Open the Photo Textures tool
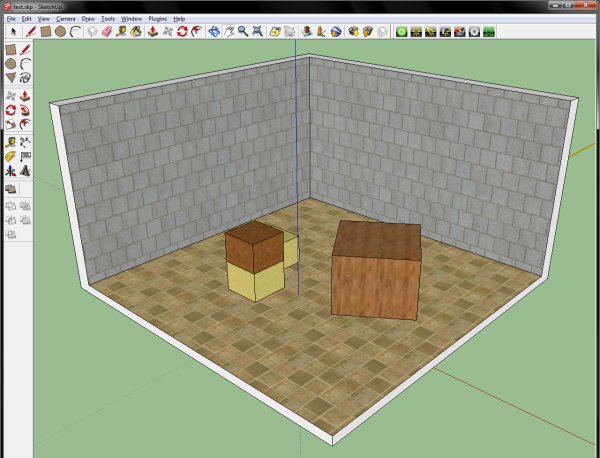 (307, 32)
